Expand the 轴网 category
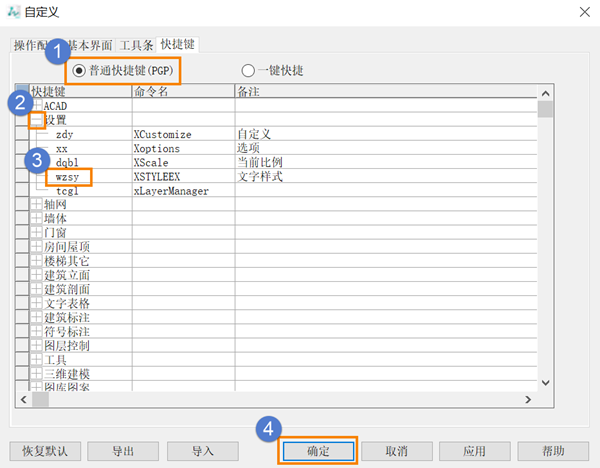The width and height of the screenshot is (600, 468). [x=37, y=204]
